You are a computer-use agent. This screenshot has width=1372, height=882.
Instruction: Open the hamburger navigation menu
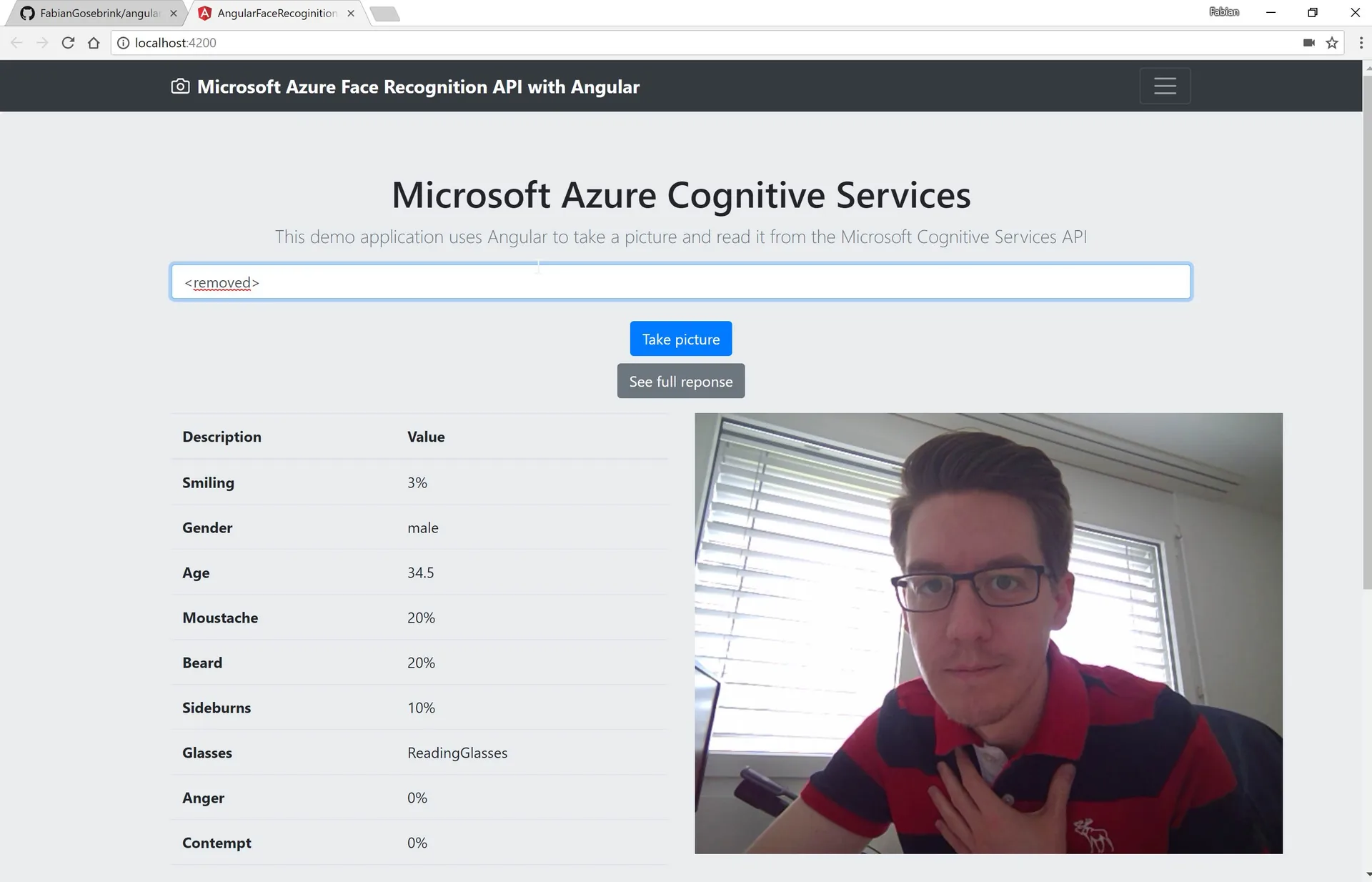(1165, 86)
